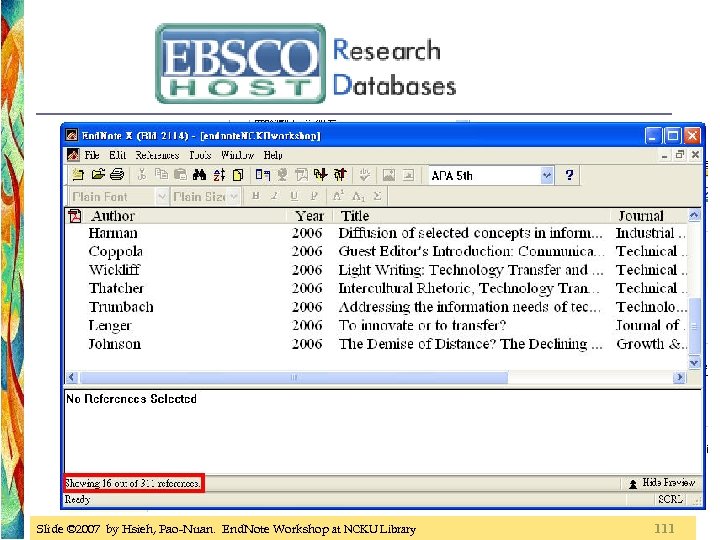Screen dimensions: 720x540
Task: Open the References menu
Action: [x=157, y=155]
